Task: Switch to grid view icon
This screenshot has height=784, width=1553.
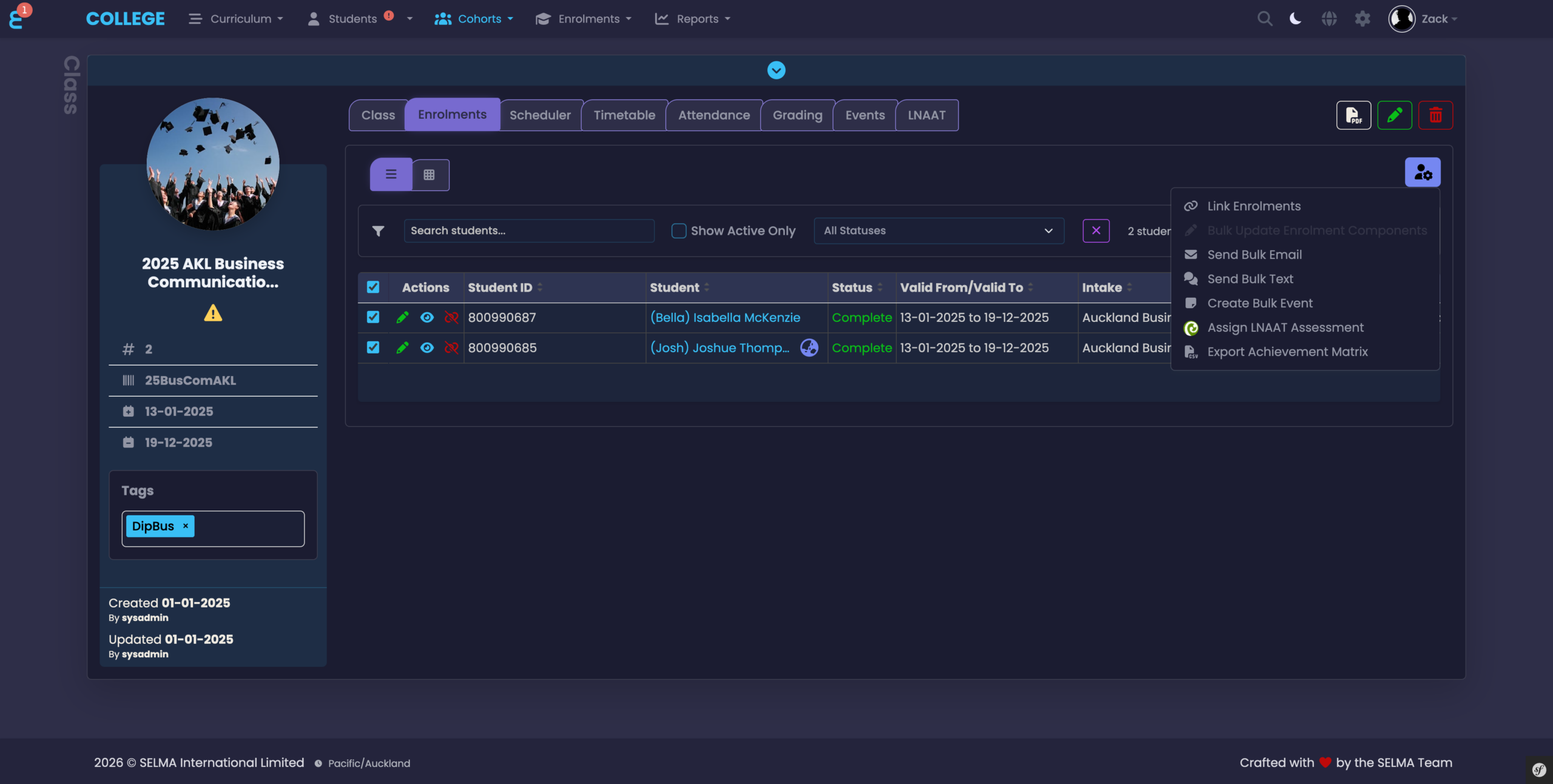Action: coord(430,175)
